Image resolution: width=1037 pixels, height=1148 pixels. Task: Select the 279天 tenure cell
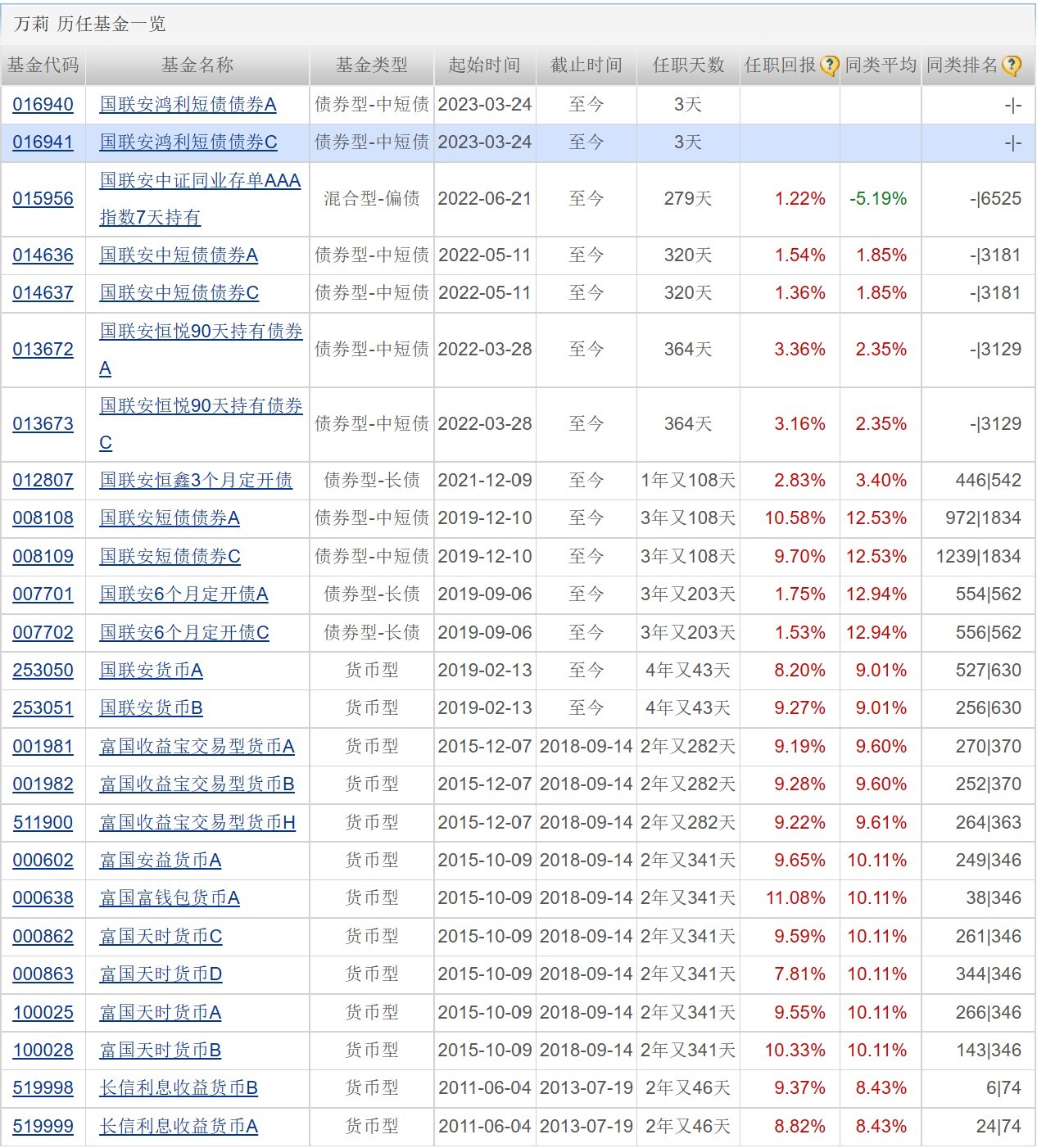pyautogui.click(x=688, y=199)
